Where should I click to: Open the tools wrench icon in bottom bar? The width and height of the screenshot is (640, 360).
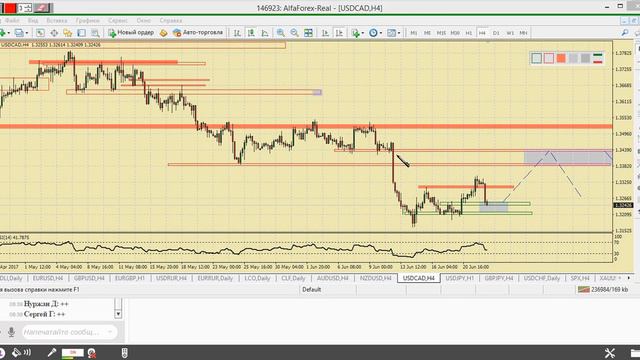tap(610, 353)
